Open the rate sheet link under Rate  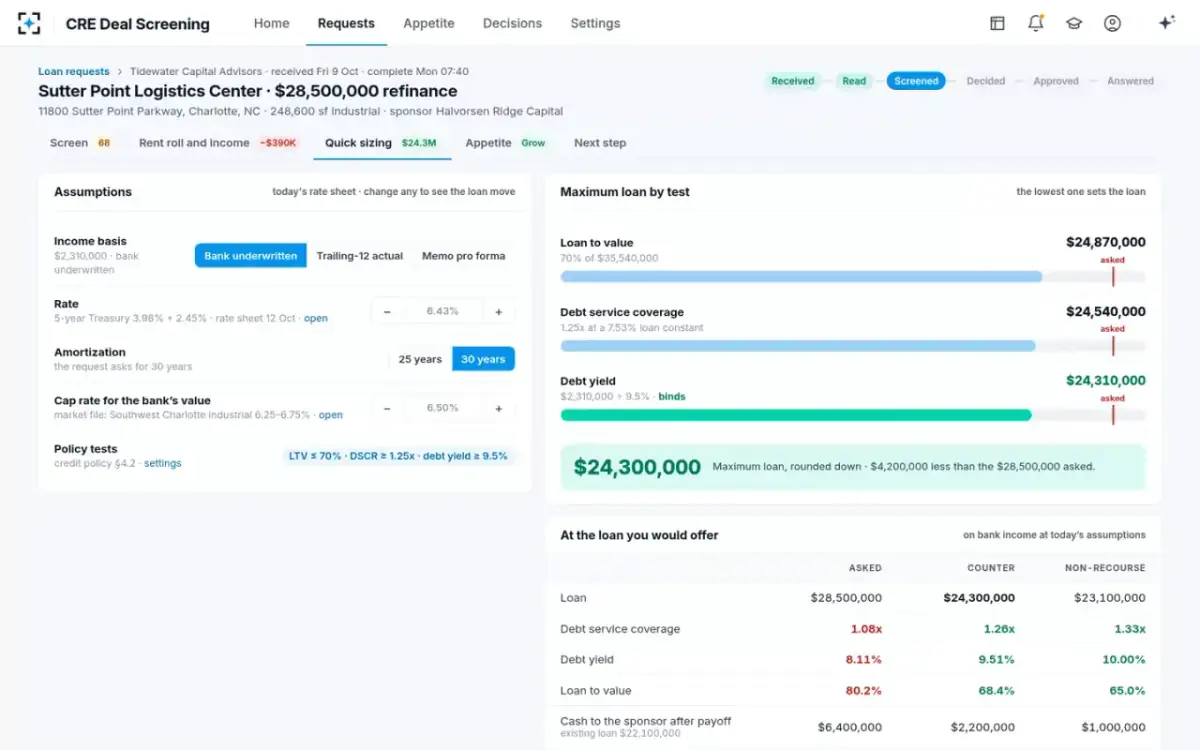[316, 319]
